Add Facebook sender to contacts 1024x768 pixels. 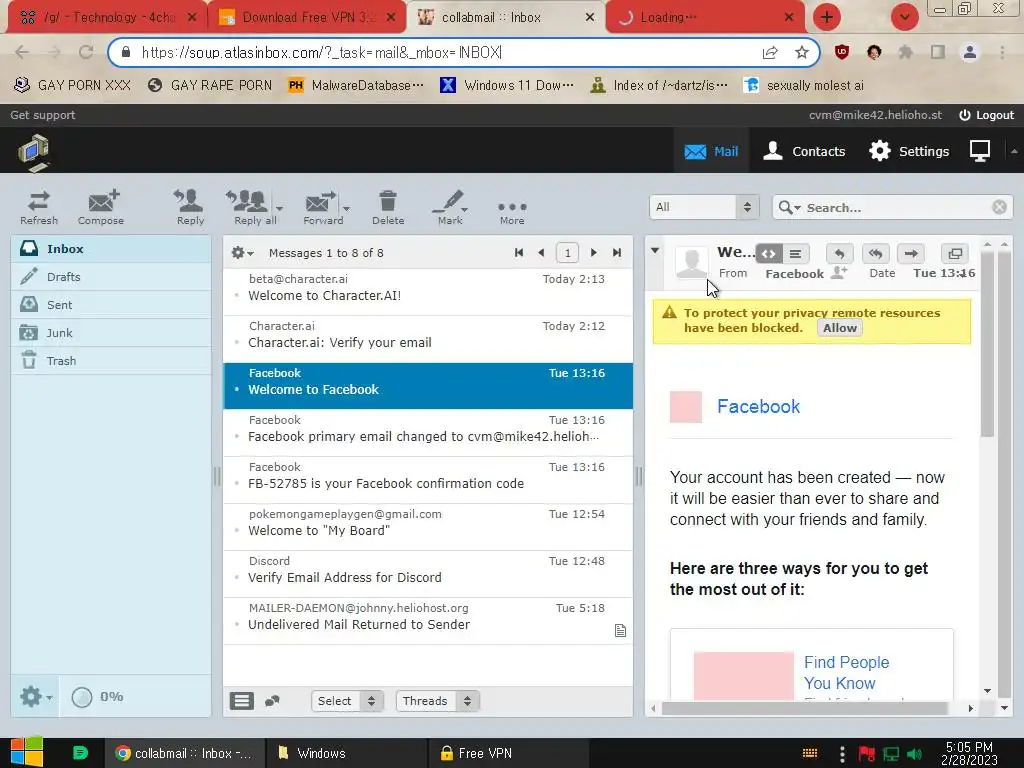[x=839, y=272]
